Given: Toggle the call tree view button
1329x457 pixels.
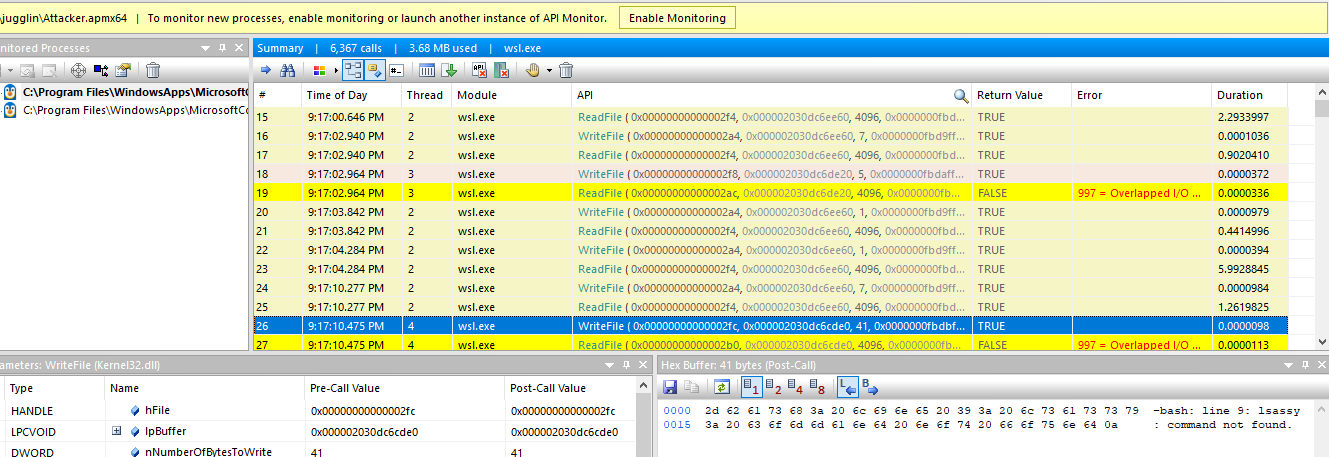Looking at the screenshot, I should coord(353,70).
